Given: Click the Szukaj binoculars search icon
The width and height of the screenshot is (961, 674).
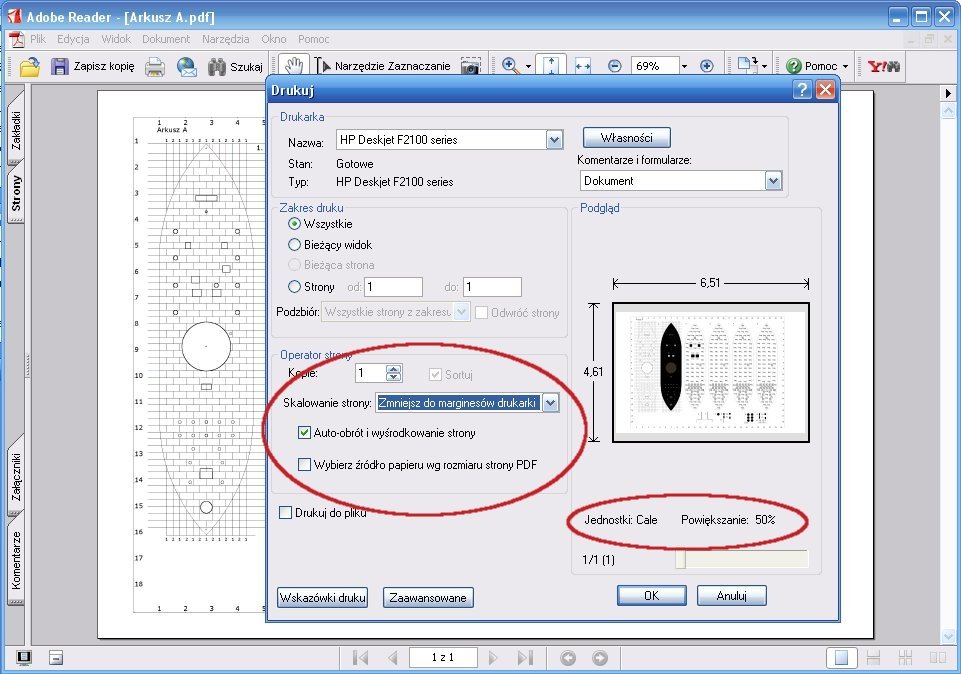Looking at the screenshot, I should point(218,67).
